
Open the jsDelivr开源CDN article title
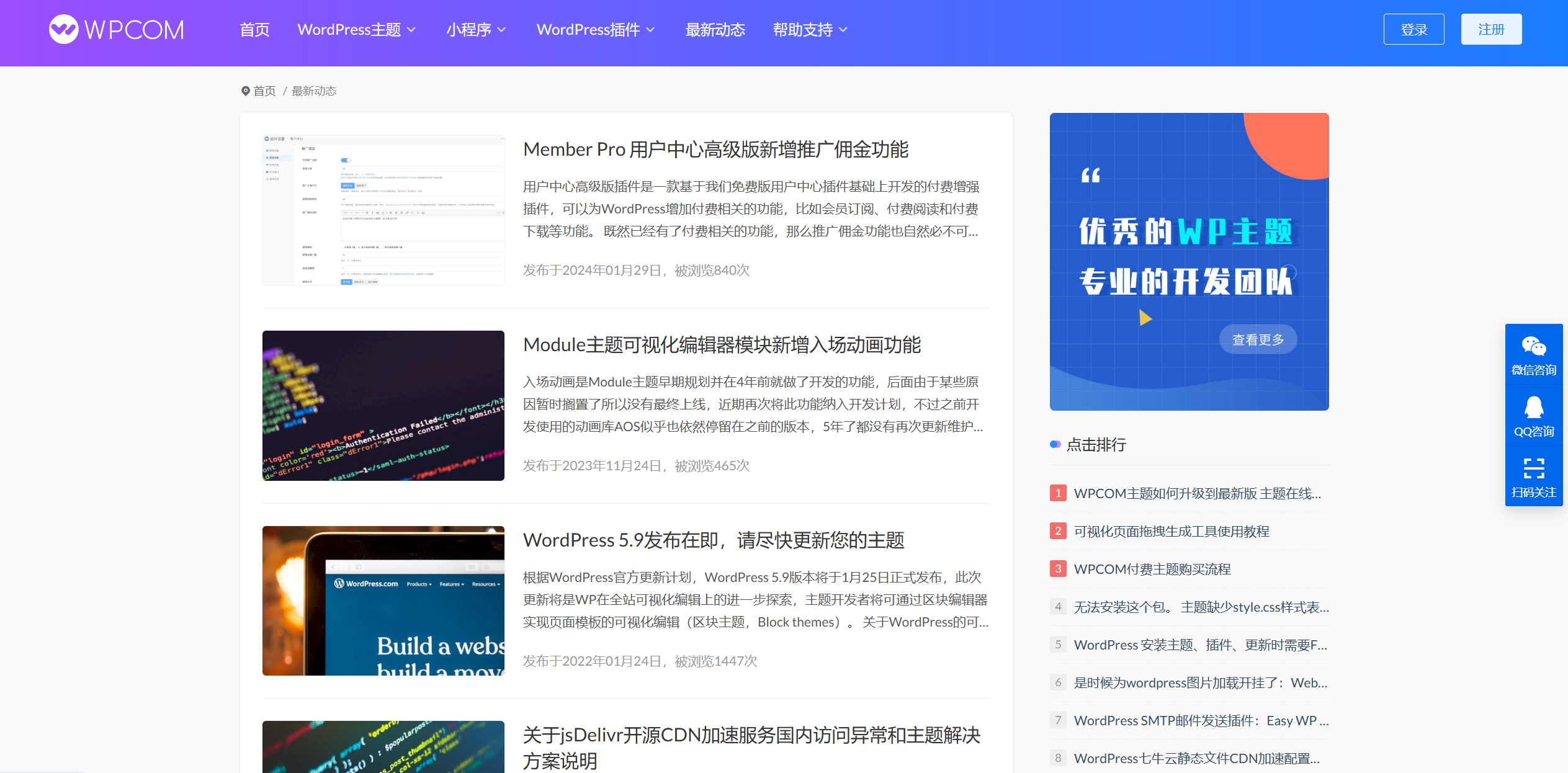click(751, 748)
